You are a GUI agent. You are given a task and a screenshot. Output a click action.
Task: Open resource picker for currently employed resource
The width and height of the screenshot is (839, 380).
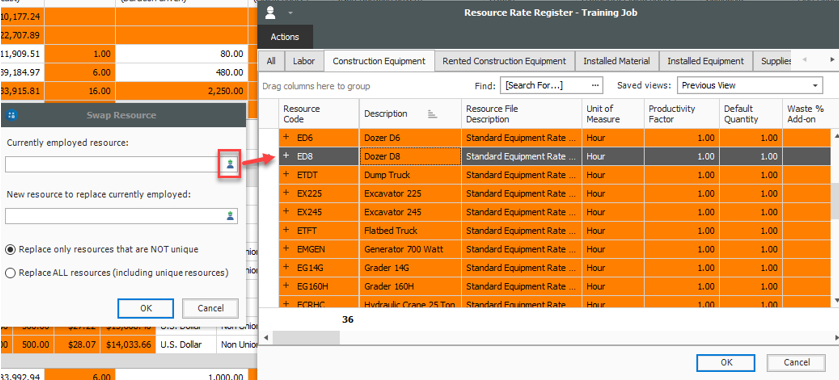(x=230, y=164)
